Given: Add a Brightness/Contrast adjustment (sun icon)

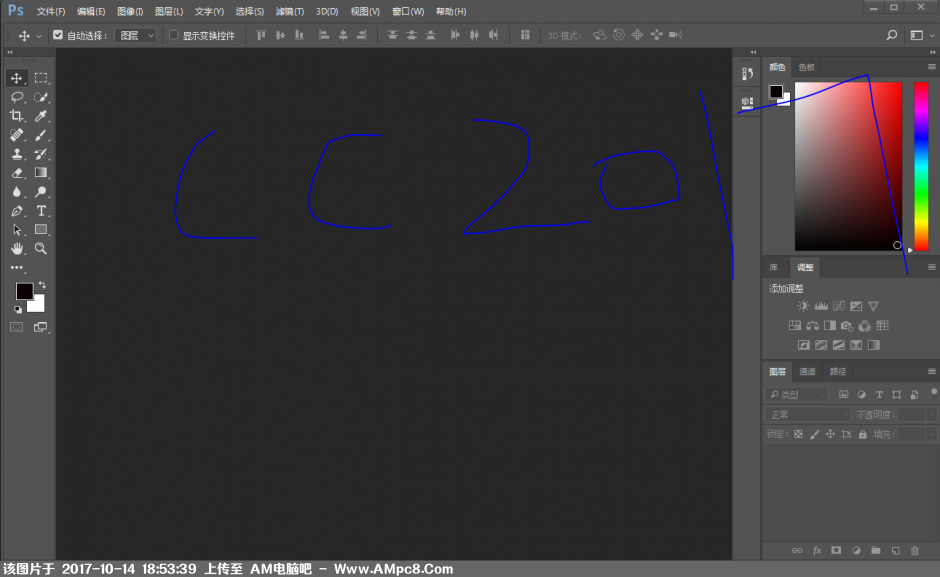Looking at the screenshot, I should tap(803, 306).
